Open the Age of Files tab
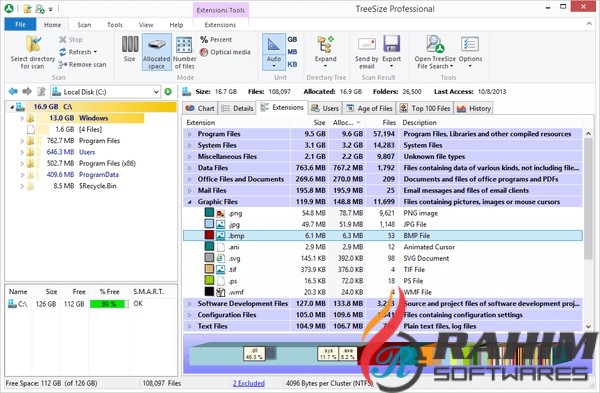The image size is (600, 393). (x=369, y=108)
